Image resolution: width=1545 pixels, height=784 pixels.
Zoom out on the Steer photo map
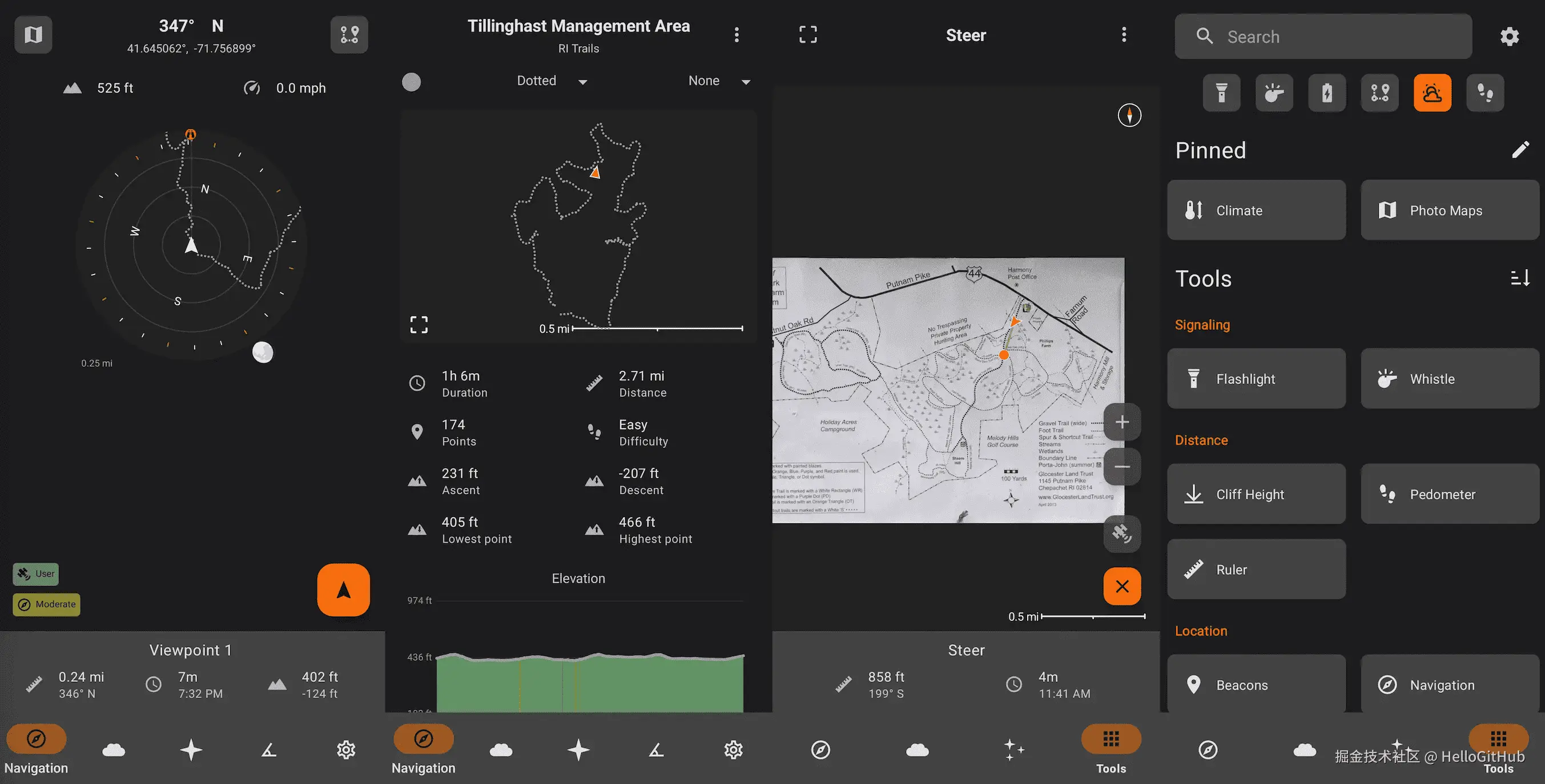[1121, 466]
